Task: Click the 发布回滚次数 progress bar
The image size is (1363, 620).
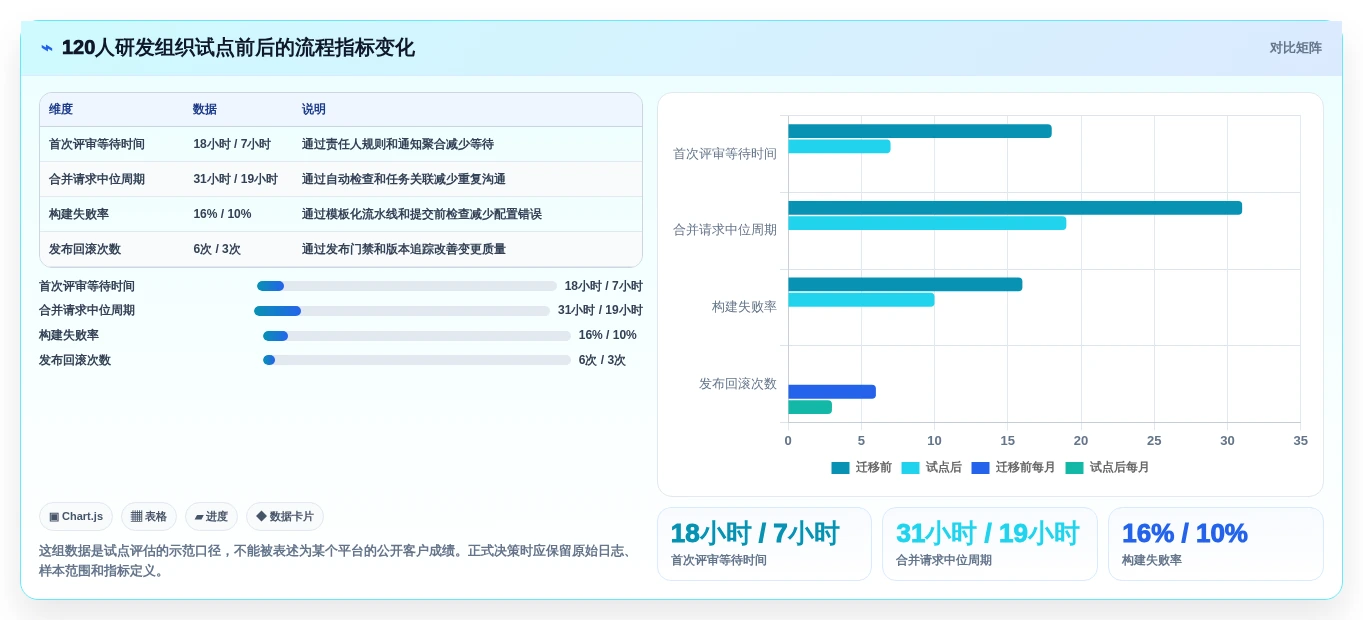Action: click(x=416, y=360)
